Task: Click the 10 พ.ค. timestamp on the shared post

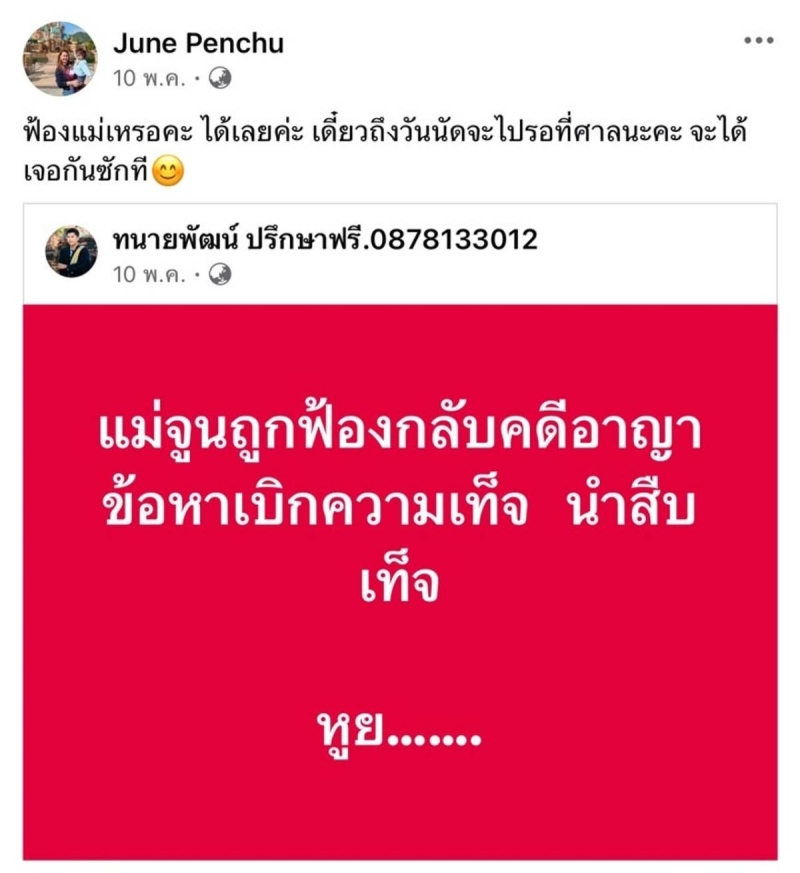Action: (149, 275)
